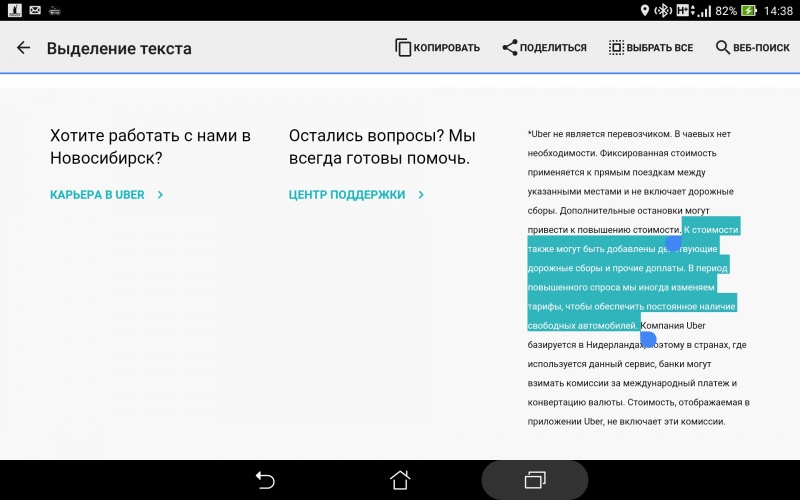Open the ЦЕНТР ПОДДЕРЖКИ link
This screenshot has width=800, height=500.
pos(347,195)
